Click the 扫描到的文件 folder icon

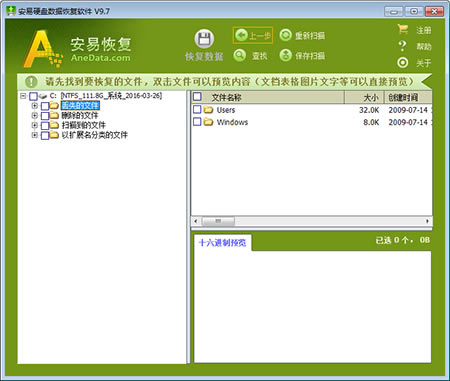click(x=54, y=125)
